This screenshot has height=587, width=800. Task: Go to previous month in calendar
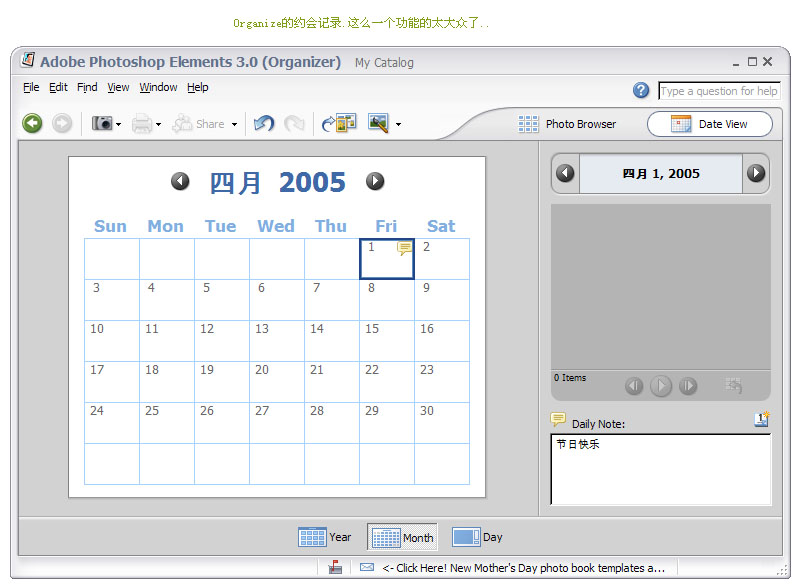tap(180, 181)
